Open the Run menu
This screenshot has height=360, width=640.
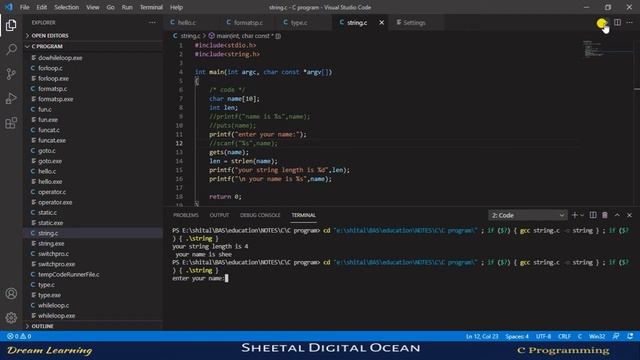tap(127, 7)
